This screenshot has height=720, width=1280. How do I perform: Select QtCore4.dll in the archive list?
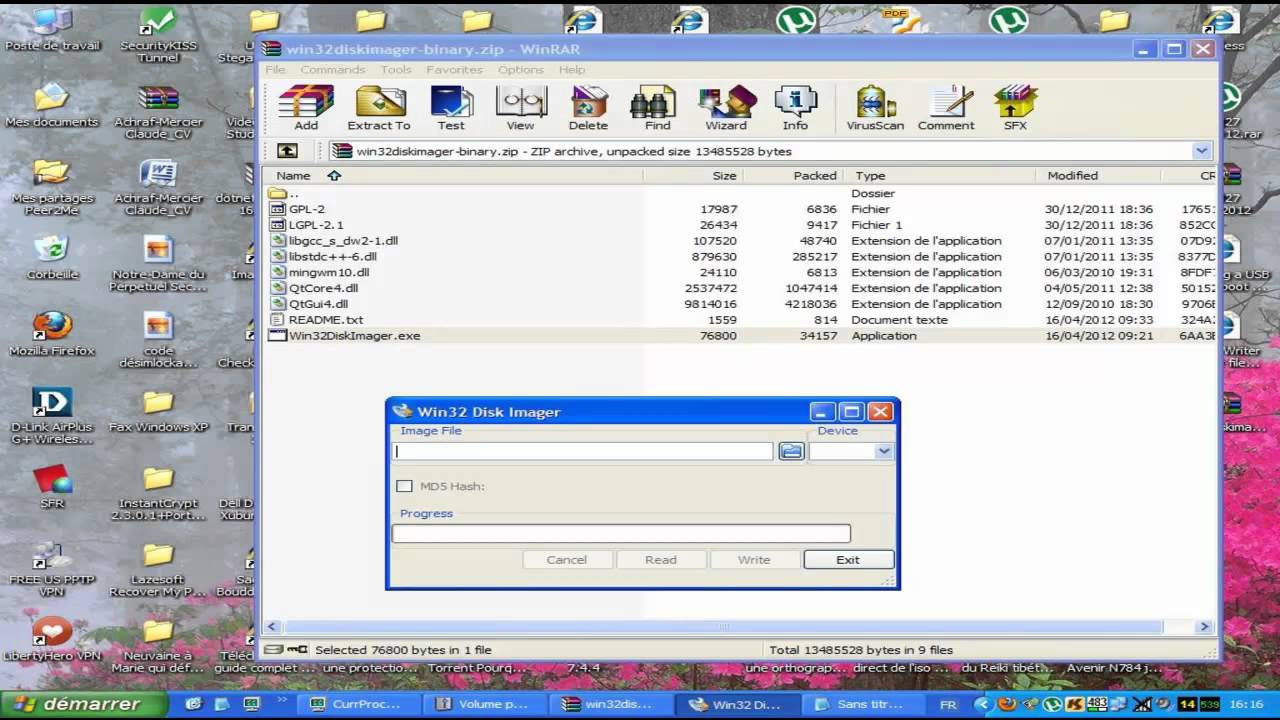[740, 288]
